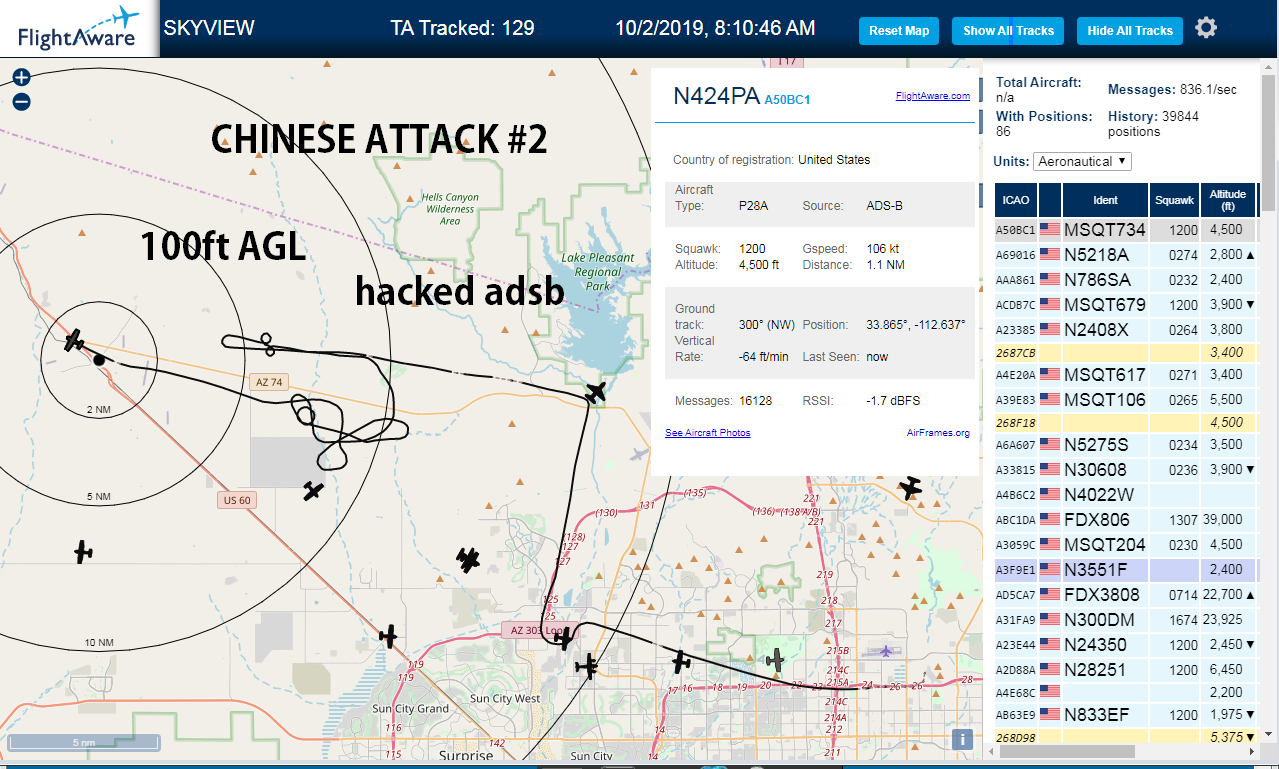Click the SKYVIEW header title
Viewport: 1279px width, 769px height.
[x=209, y=28]
